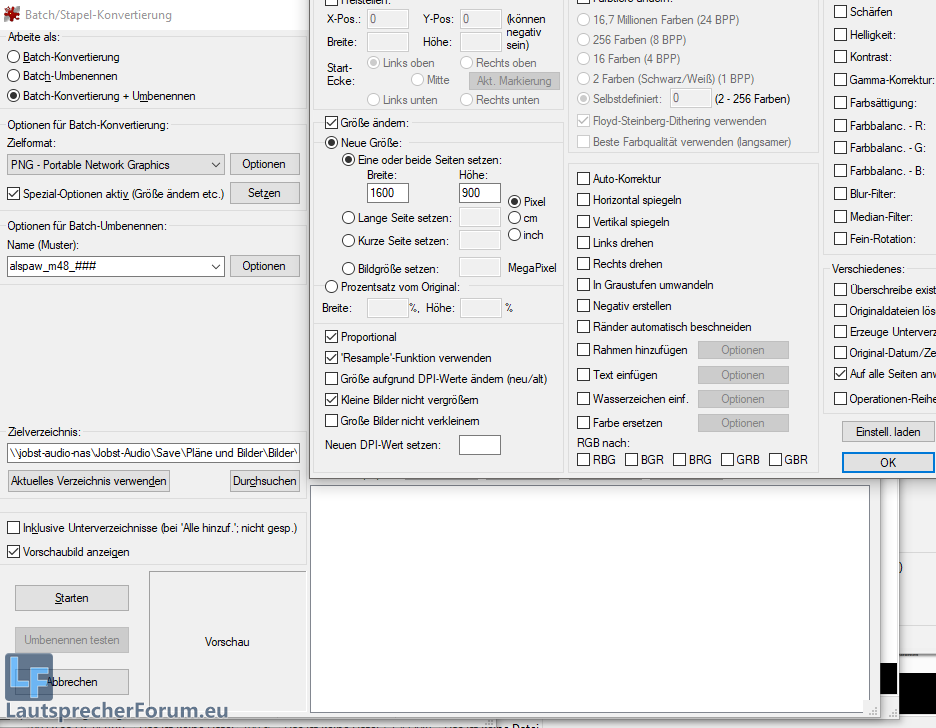936x728 pixels.
Task: Click Optionen button next to Zielformat
Action: click(264, 164)
